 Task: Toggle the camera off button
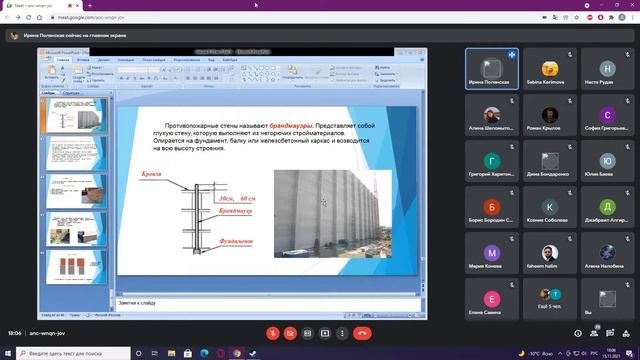click(x=290, y=333)
